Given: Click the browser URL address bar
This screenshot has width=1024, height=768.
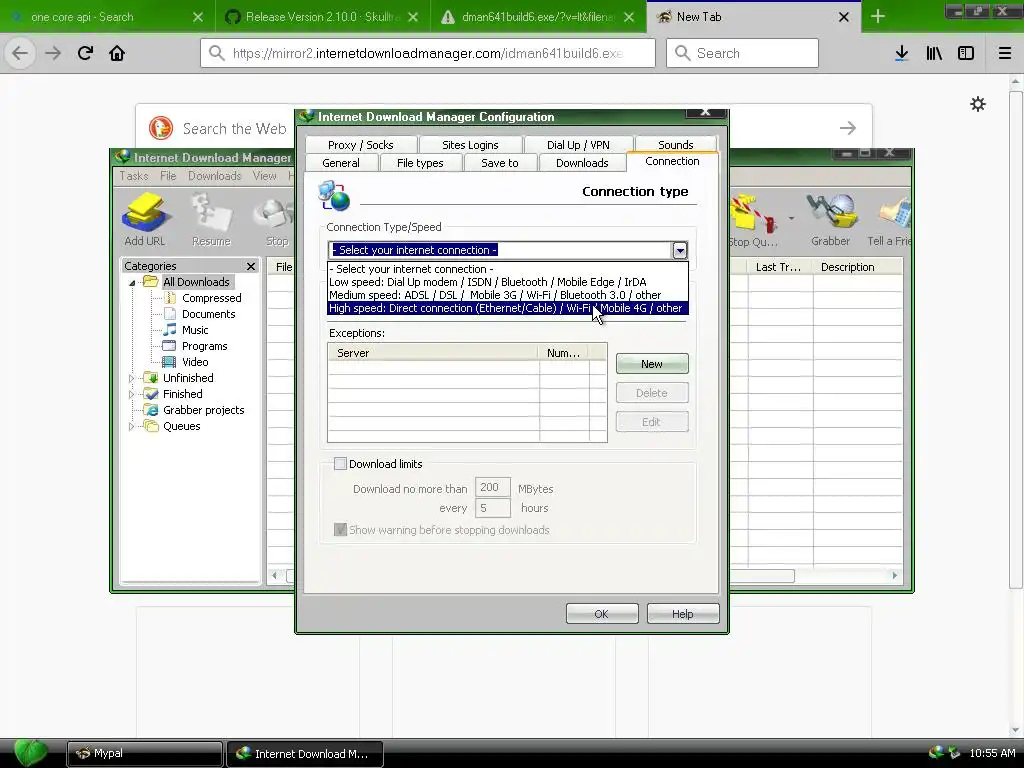Looking at the screenshot, I should pos(428,53).
